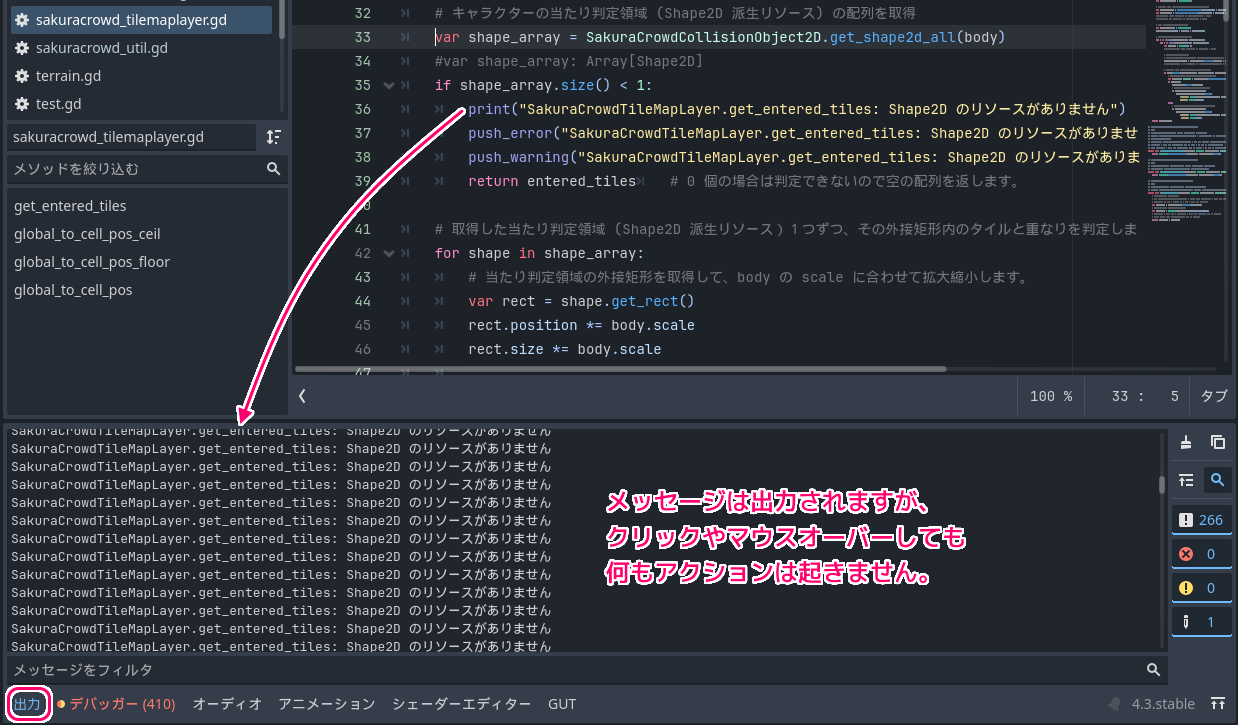Screen dimensions: 1238x725
Task: Click the タブ indentation indicator
Action: click(1213, 396)
